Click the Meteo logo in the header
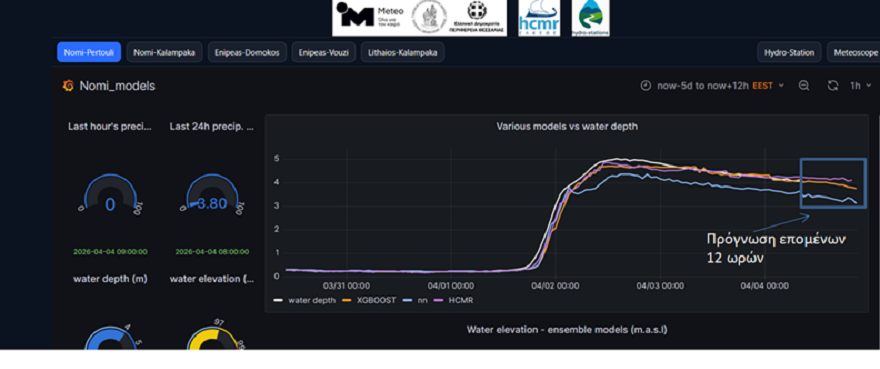 pos(369,17)
